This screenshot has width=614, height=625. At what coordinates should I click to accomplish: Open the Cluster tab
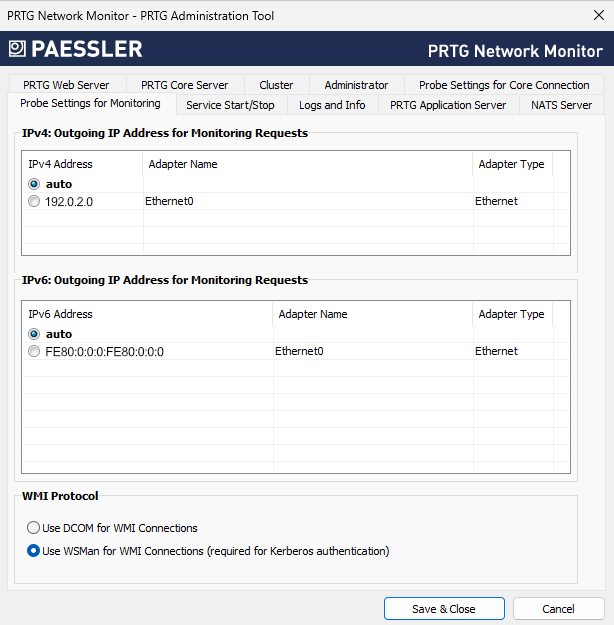[x=276, y=85]
